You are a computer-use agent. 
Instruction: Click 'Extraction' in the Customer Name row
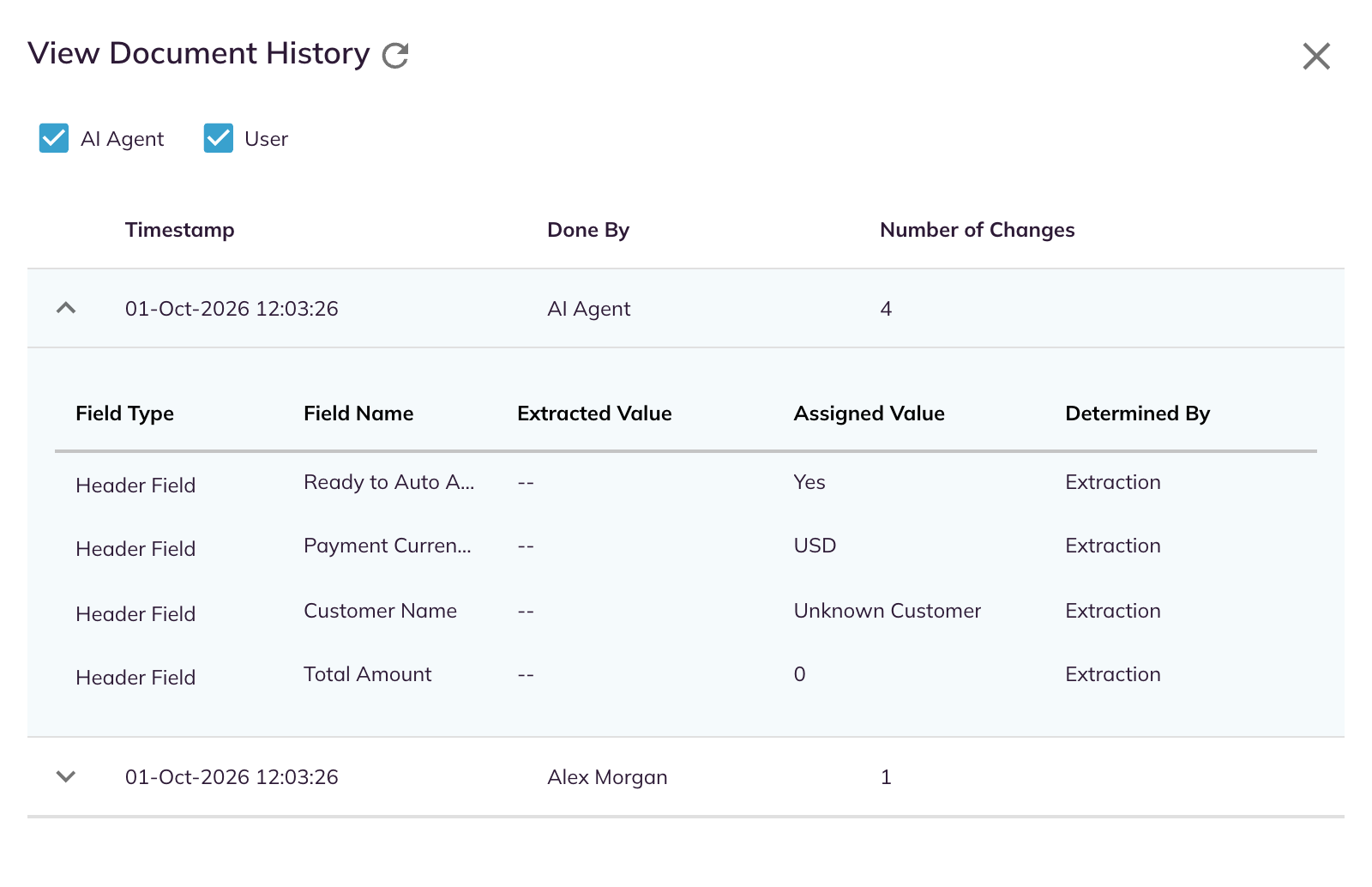tap(1112, 611)
